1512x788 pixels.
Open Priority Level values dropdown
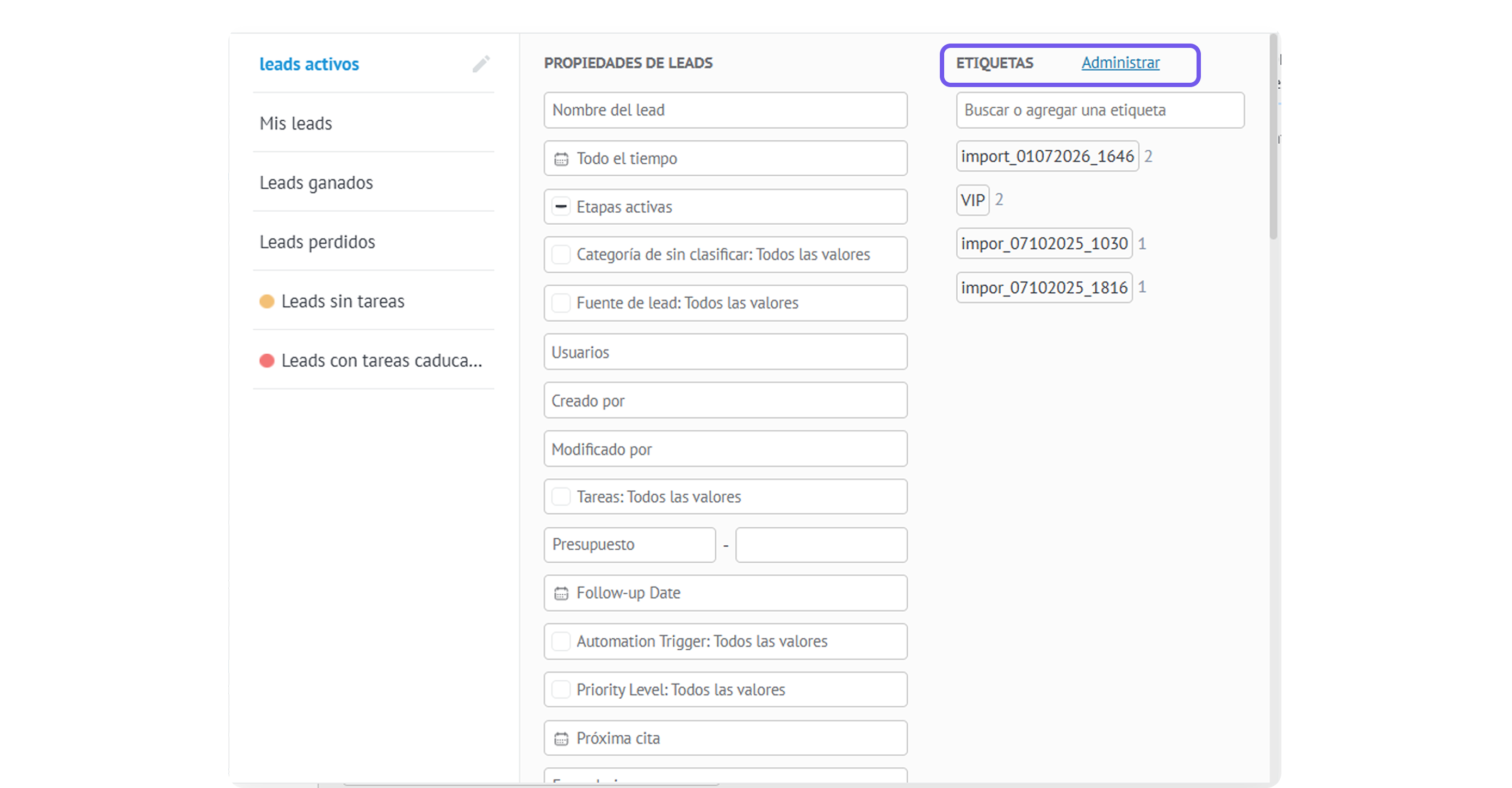pyautogui.click(x=726, y=689)
